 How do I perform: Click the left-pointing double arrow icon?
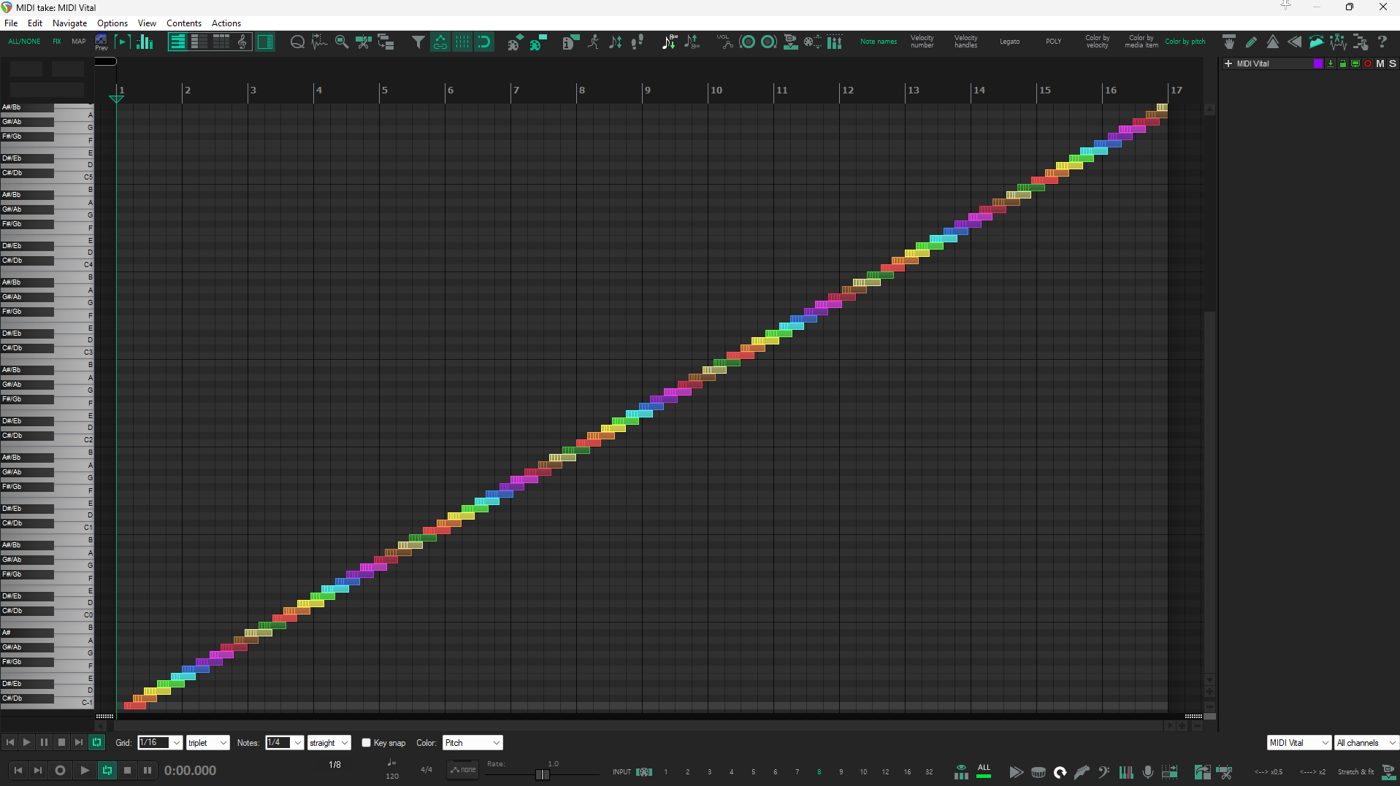coord(1294,42)
